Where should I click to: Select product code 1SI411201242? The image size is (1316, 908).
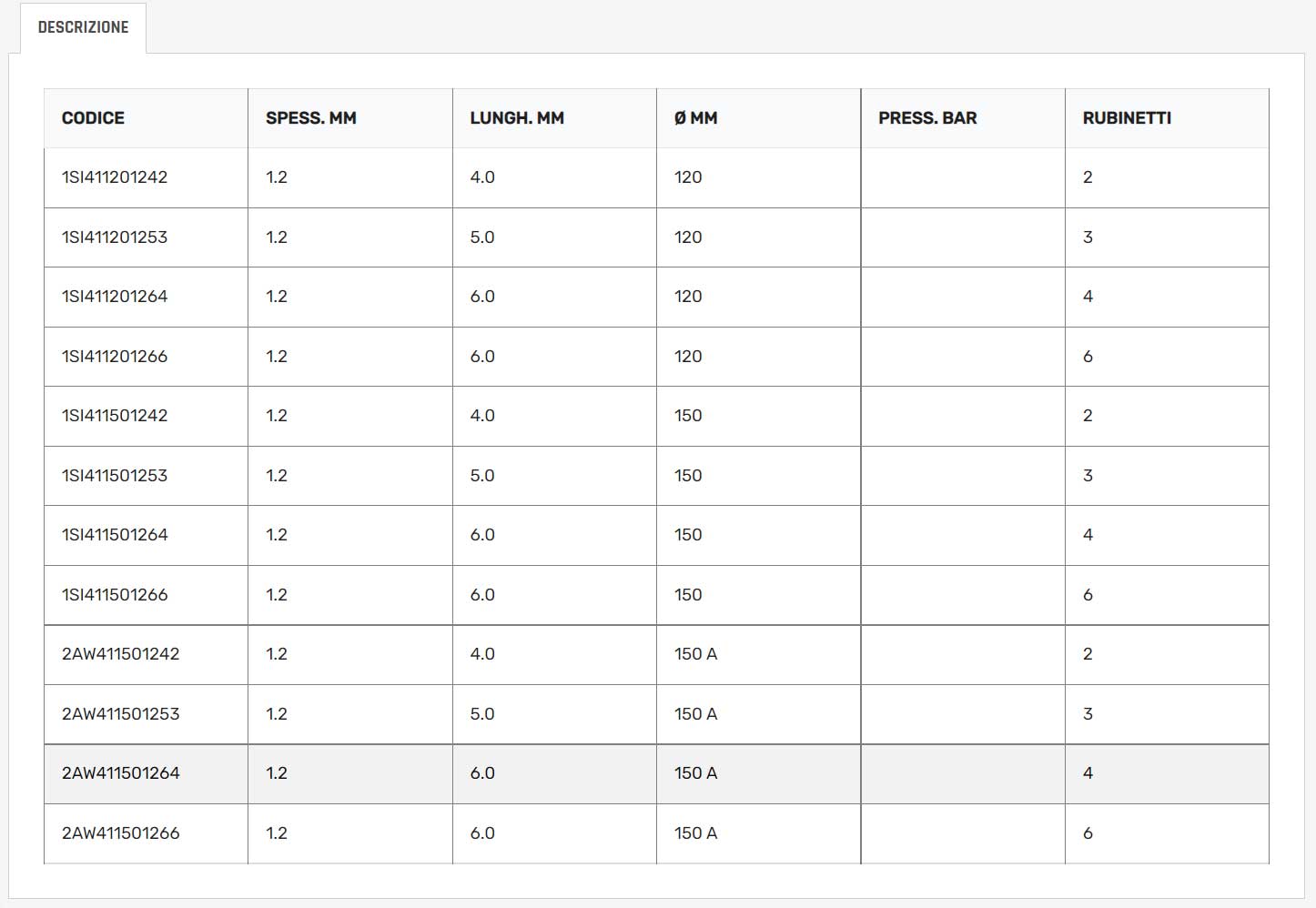coord(115,177)
